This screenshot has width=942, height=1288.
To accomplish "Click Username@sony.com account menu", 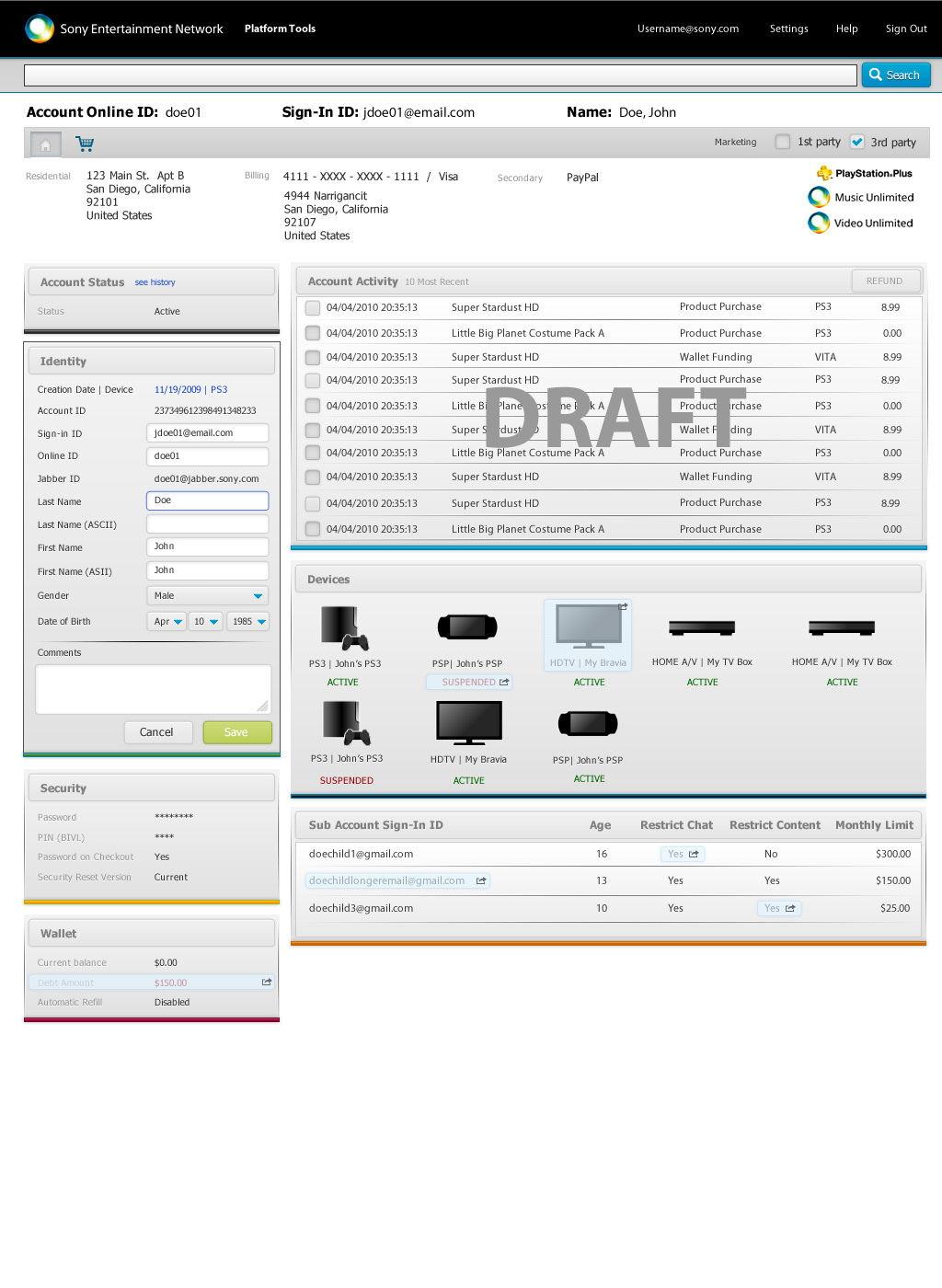I will click(688, 29).
